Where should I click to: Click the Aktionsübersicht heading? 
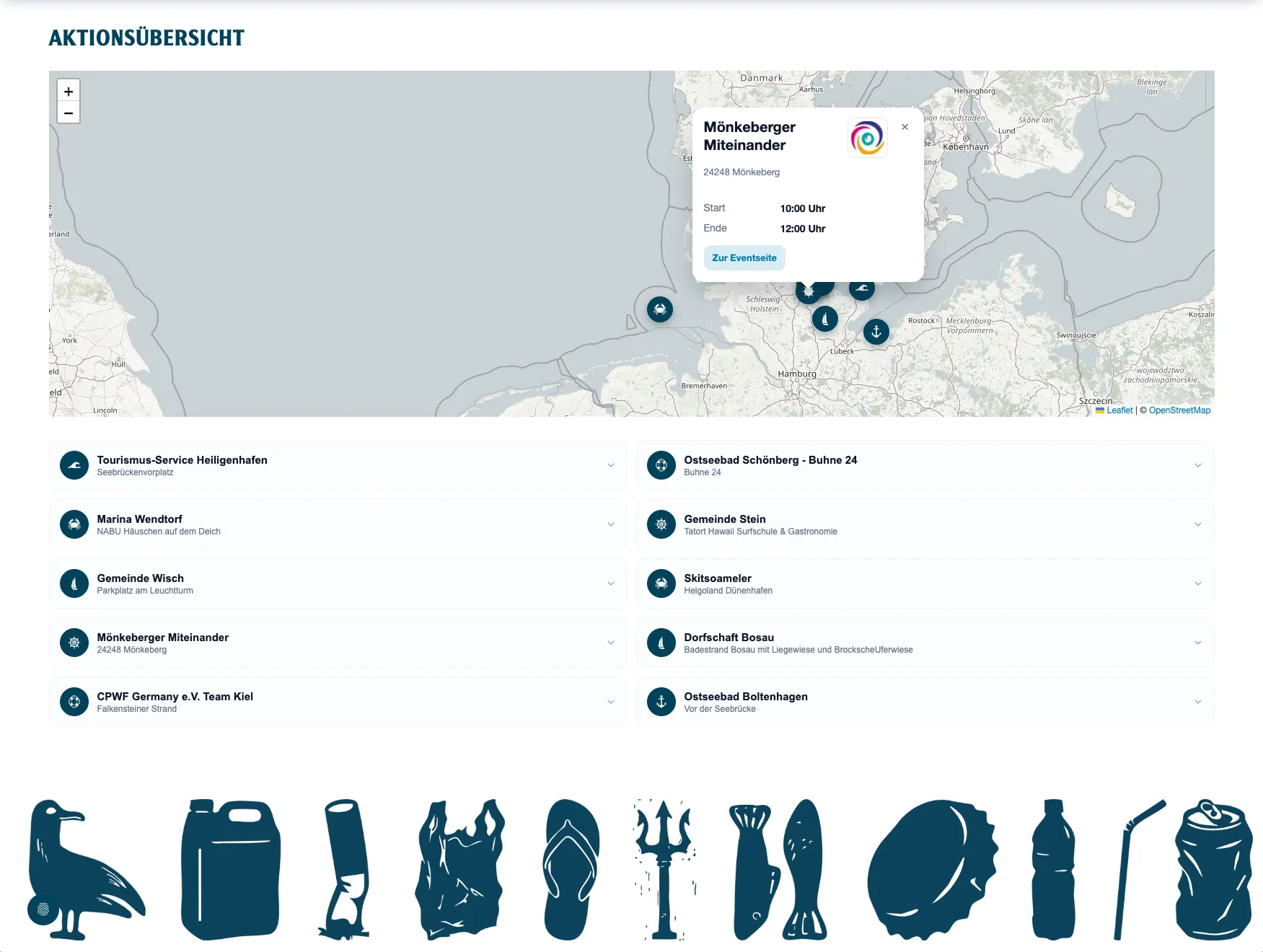[x=146, y=38]
